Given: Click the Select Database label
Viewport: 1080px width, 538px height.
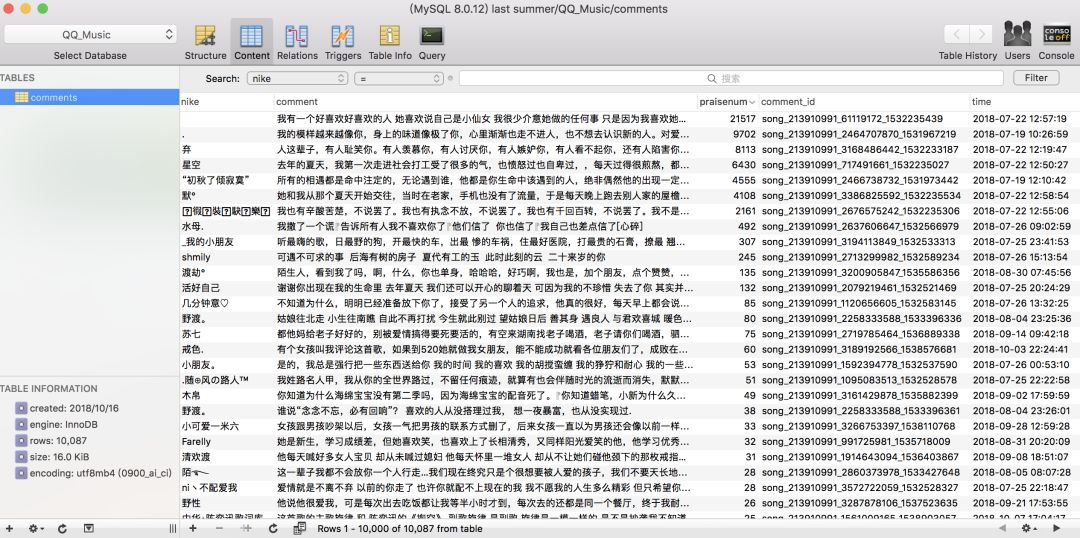Looking at the screenshot, I should [90, 55].
